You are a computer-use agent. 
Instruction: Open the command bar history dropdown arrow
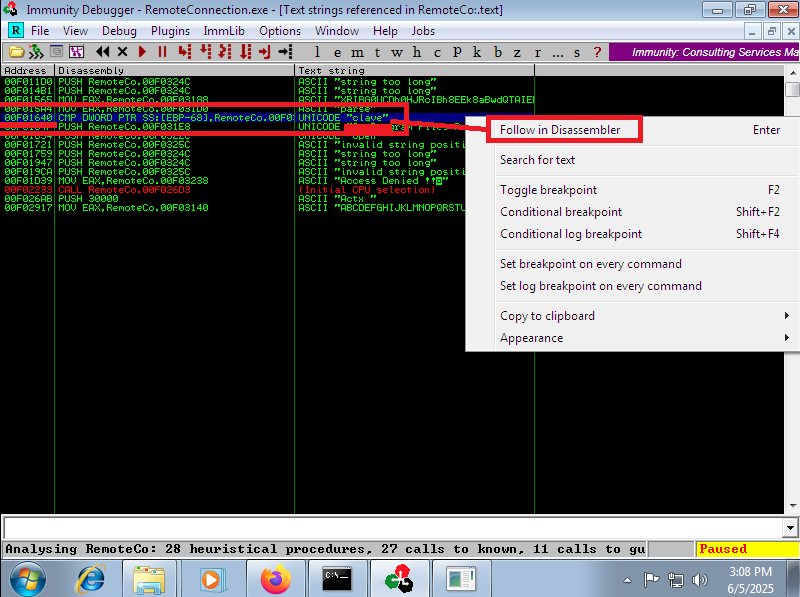click(x=790, y=528)
